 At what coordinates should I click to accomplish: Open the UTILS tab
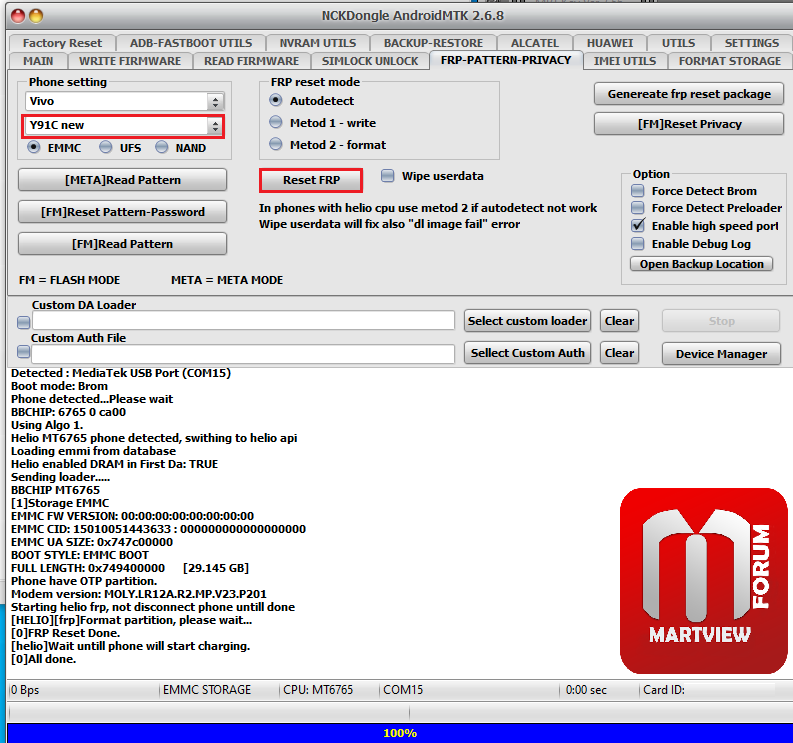pyautogui.click(x=678, y=43)
